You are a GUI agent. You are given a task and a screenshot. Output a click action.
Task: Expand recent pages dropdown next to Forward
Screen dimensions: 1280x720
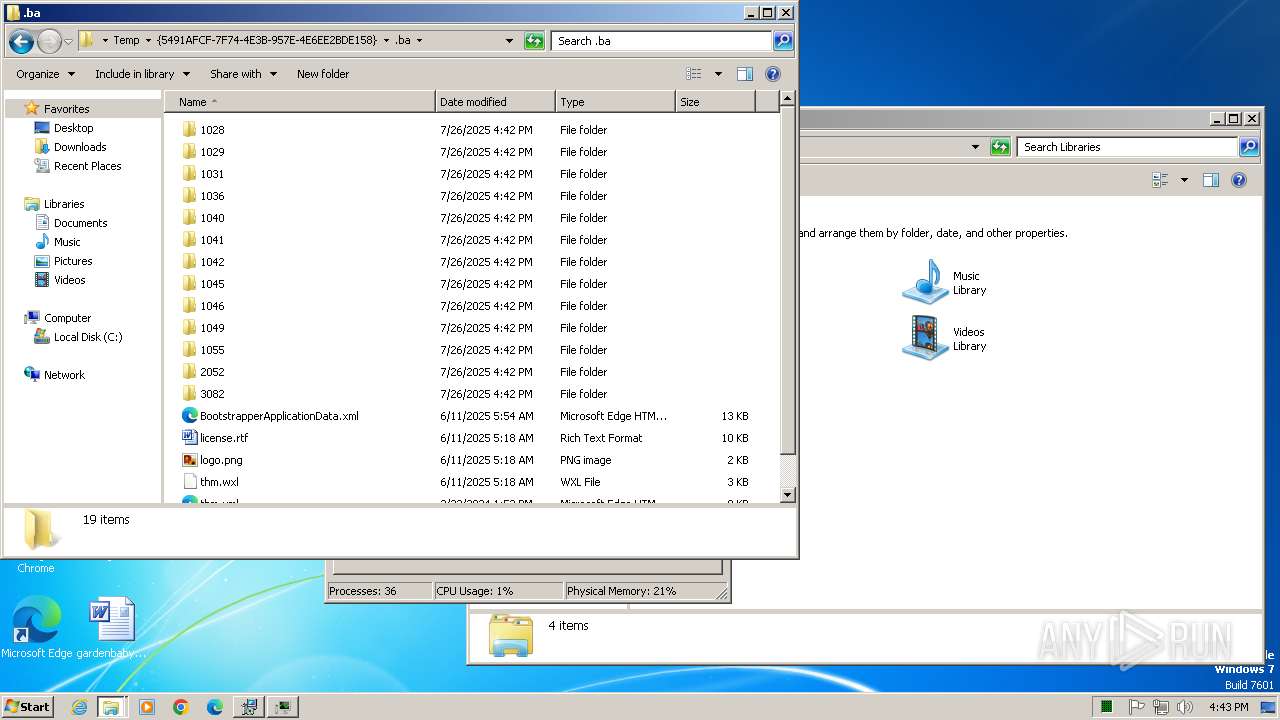[x=69, y=41]
